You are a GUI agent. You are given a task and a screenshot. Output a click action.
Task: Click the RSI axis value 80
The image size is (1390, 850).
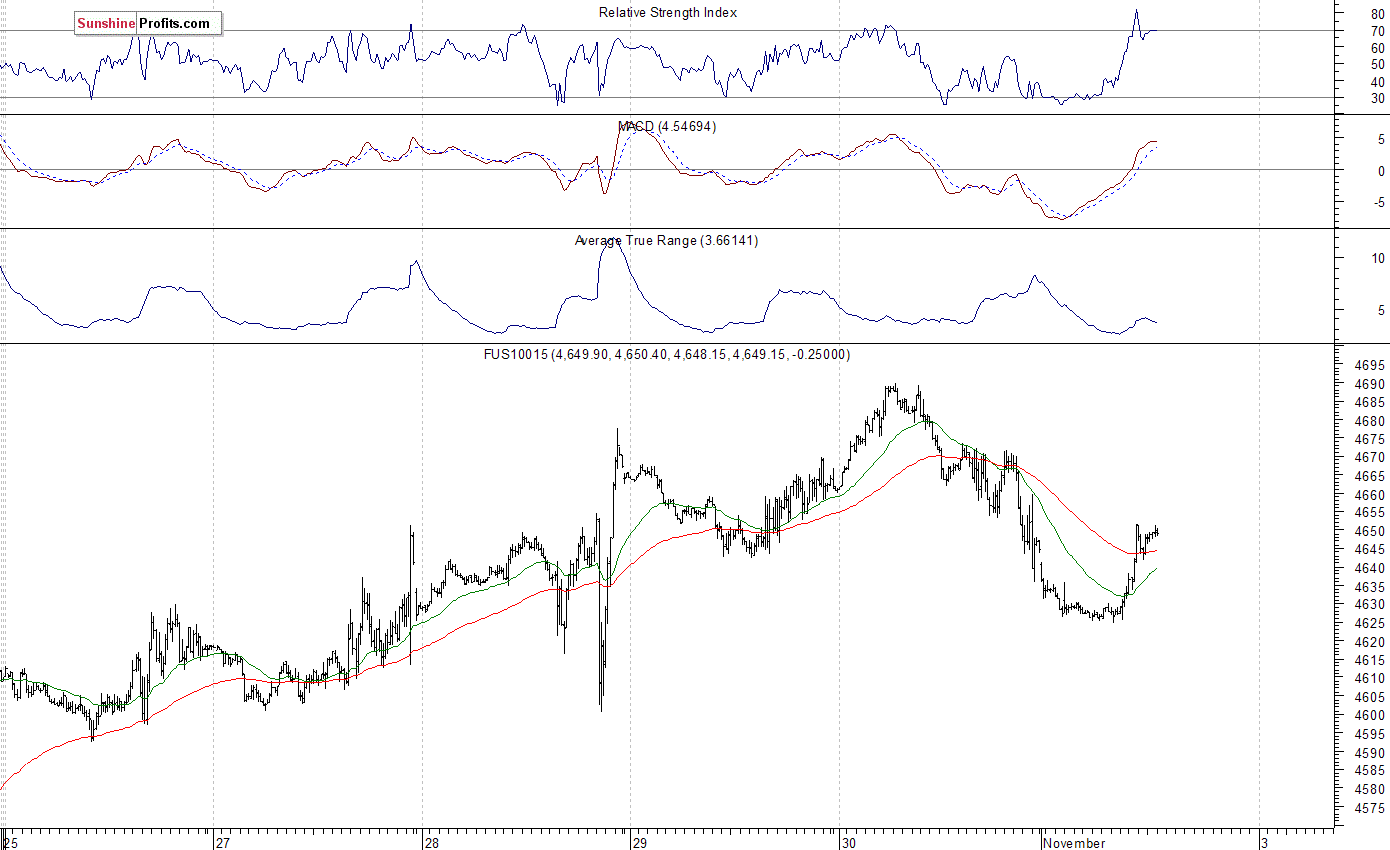1378,15
